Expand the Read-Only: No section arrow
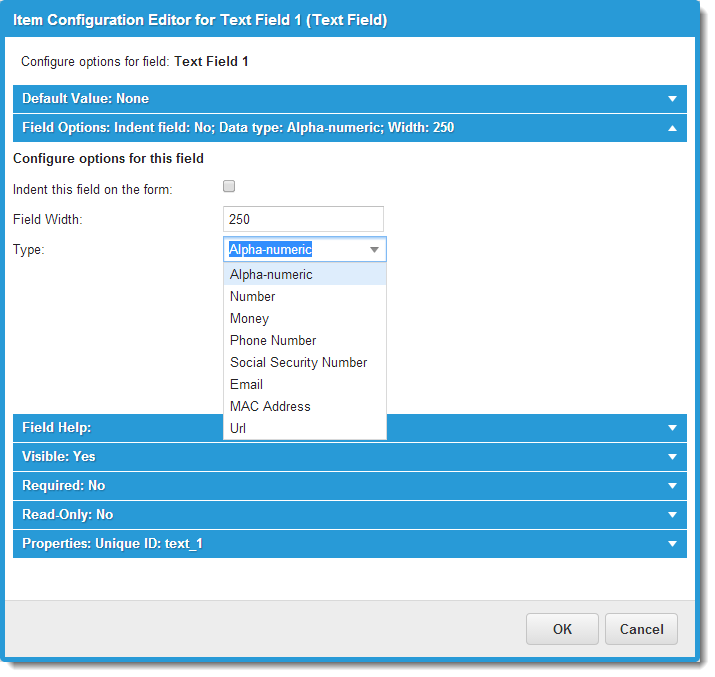Image resolution: width=715 pixels, height=677 pixels. coord(672,515)
